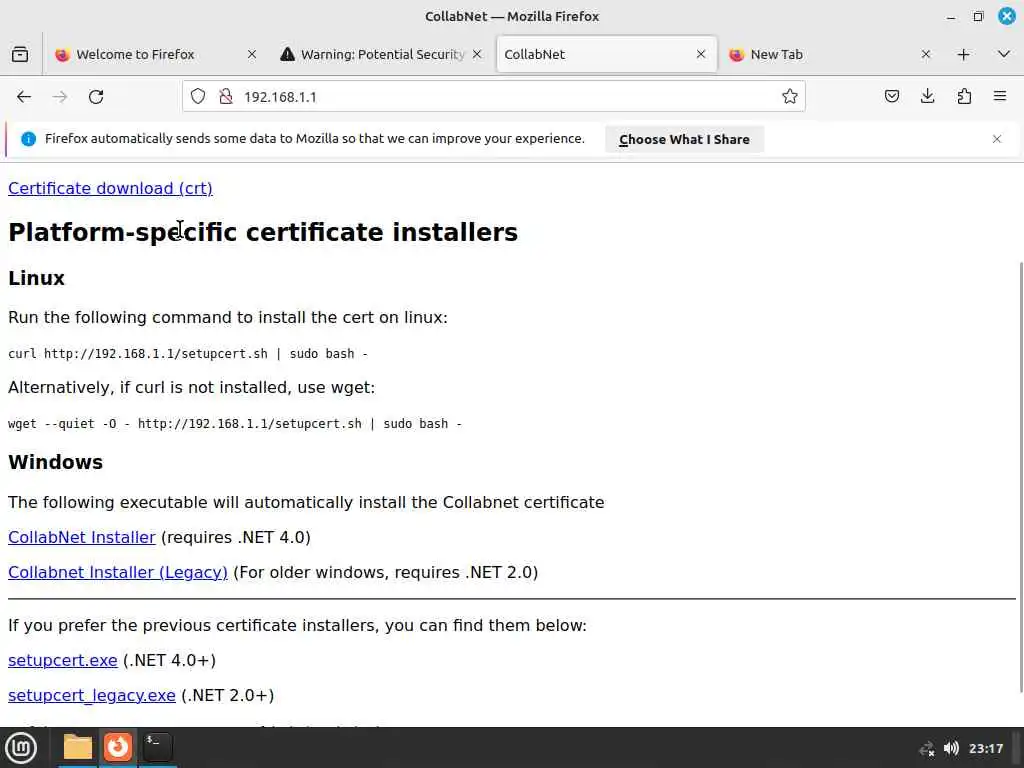Image resolution: width=1024 pixels, height=768 pixels.
Task: Maximize the Firefox window
Action: (978, 16)
